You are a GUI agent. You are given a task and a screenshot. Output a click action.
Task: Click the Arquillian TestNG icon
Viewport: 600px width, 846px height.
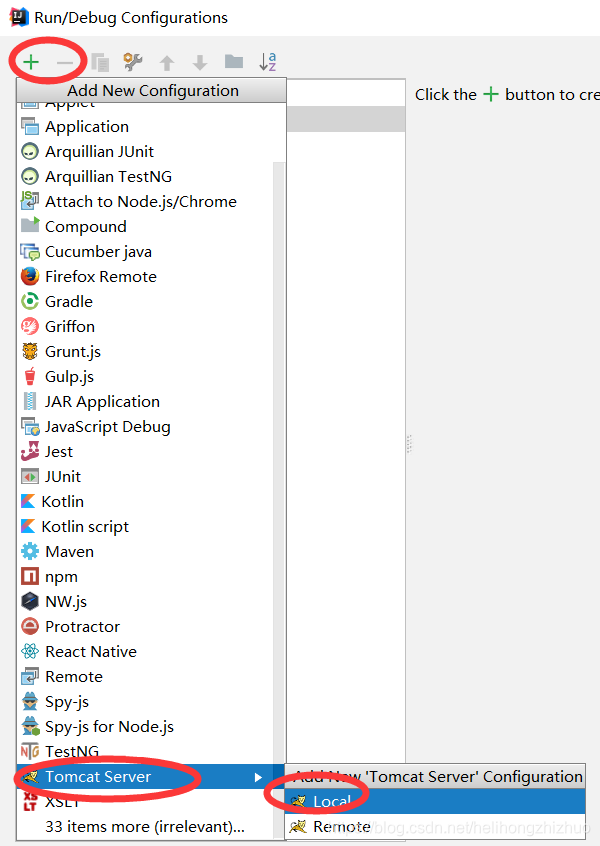pos(30,176)
